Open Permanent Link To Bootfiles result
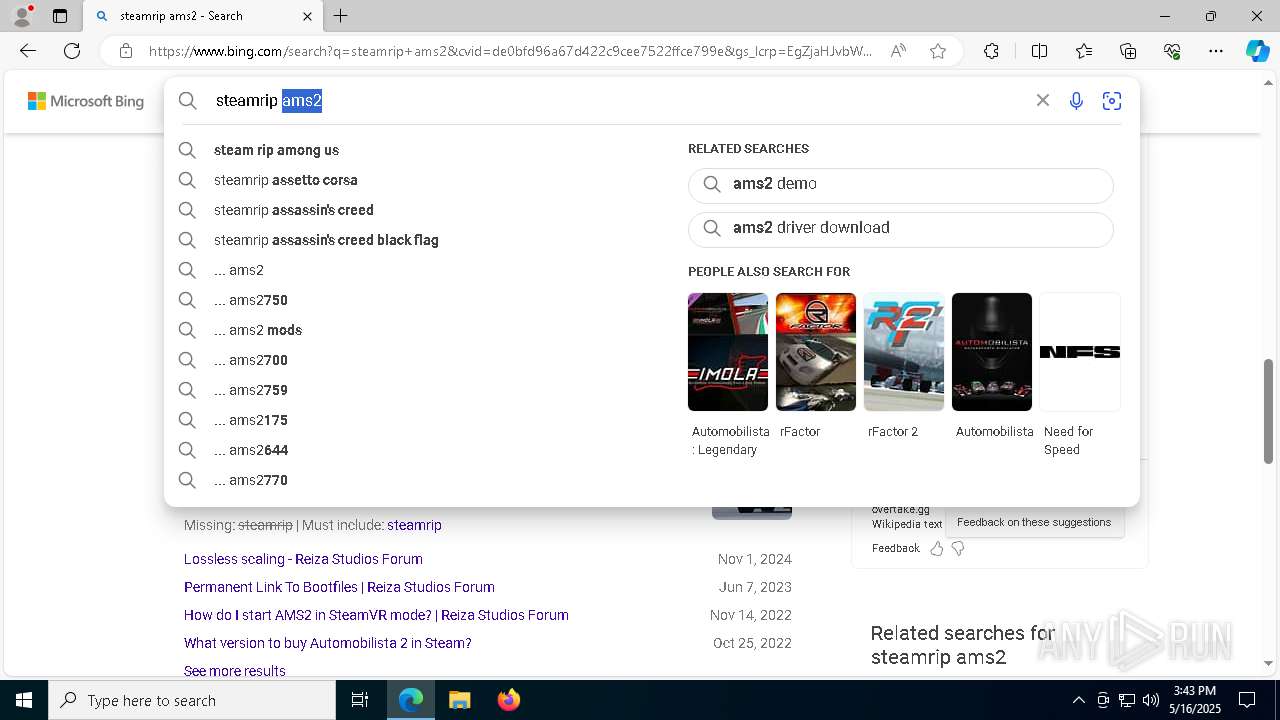The height and width of the screenshot is (720, 1280). [x=339, y=587]
